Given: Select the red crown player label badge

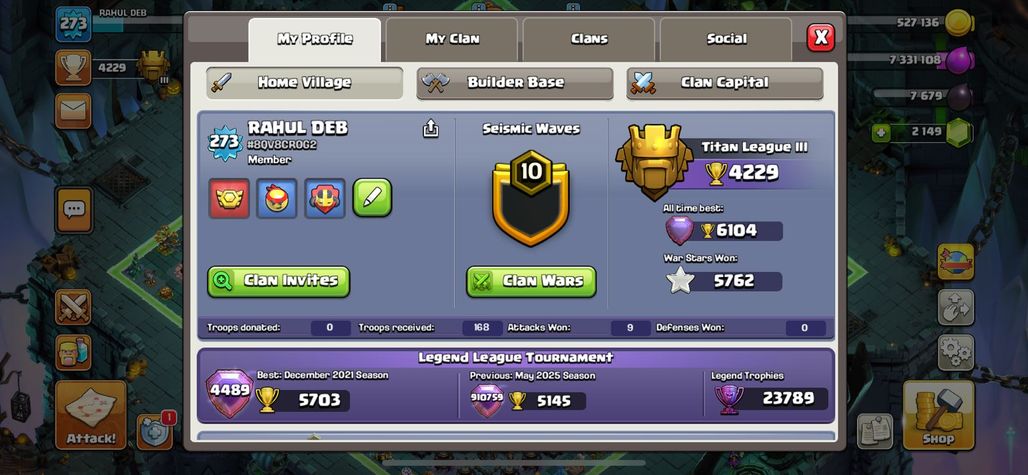Looking at the screenshot, I should tap(229, 198).
